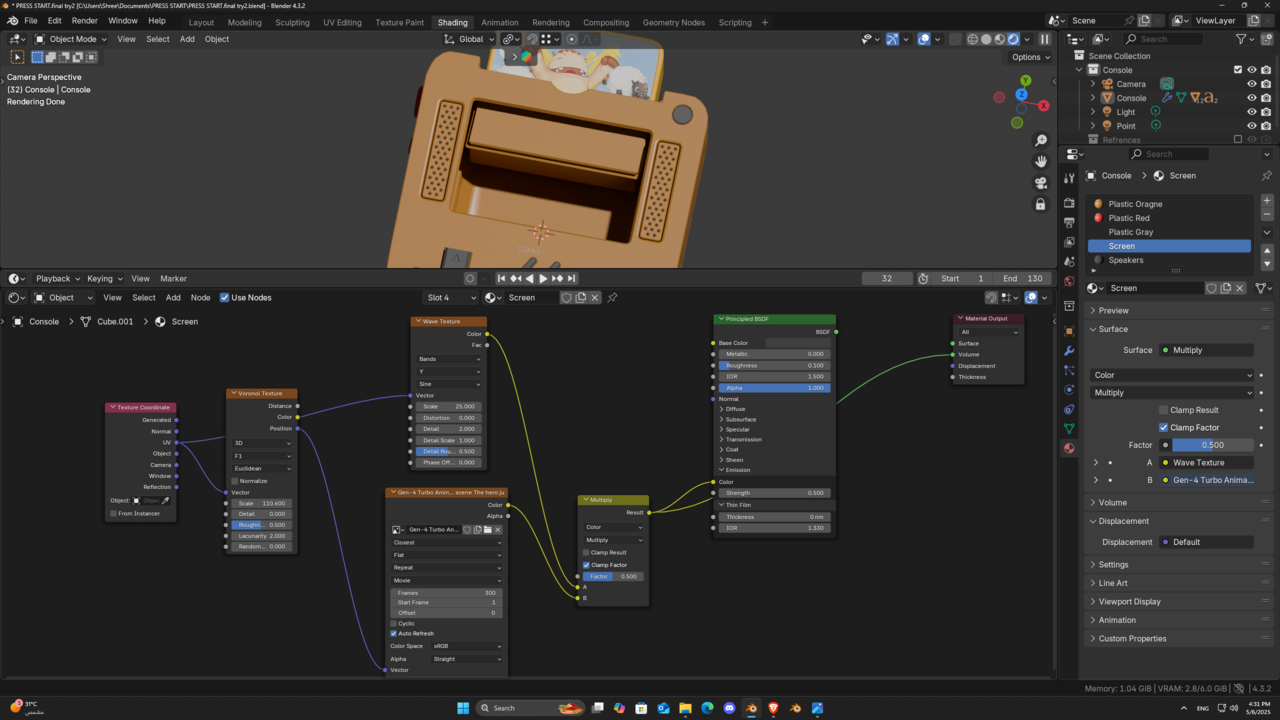
Task: Click the magnifier zoom icon in viewport sidebar
Action: click(x=1041, y=139)
